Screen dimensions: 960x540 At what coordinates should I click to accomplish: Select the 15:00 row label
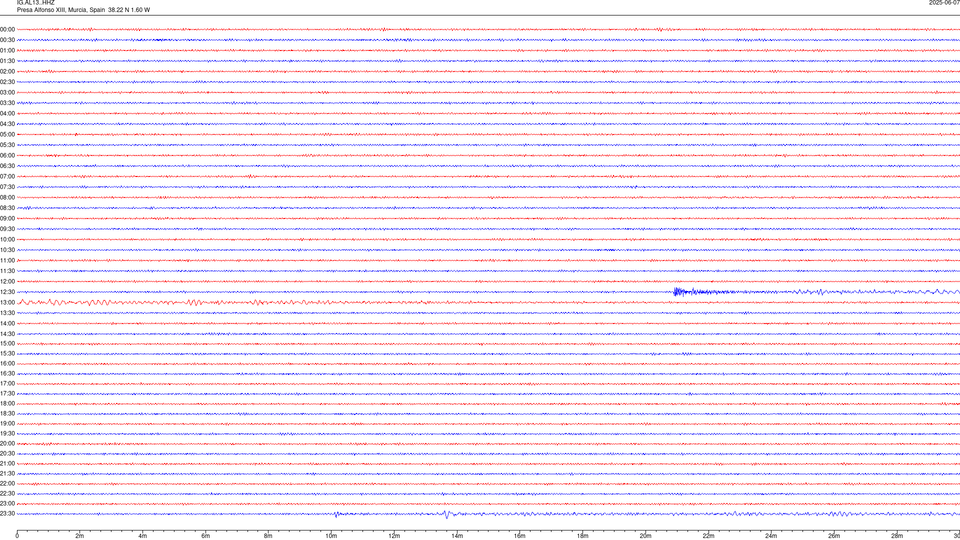coord(7,343)
